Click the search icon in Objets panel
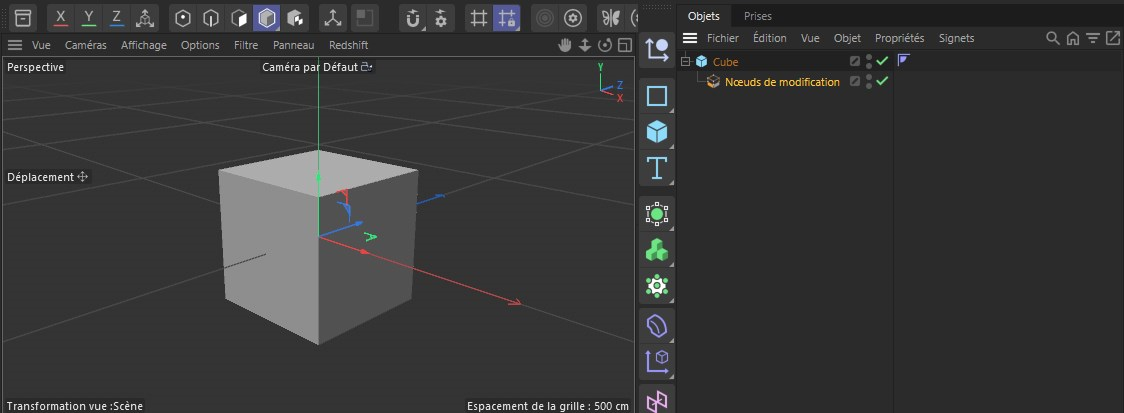 click(1052, 38)
